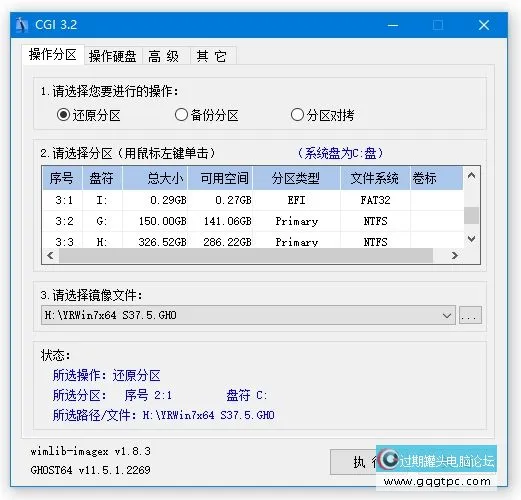This screenshot has width=521, height=500.
Task: Click the 所选路径/文件 status line
Action: coord(164,415)
